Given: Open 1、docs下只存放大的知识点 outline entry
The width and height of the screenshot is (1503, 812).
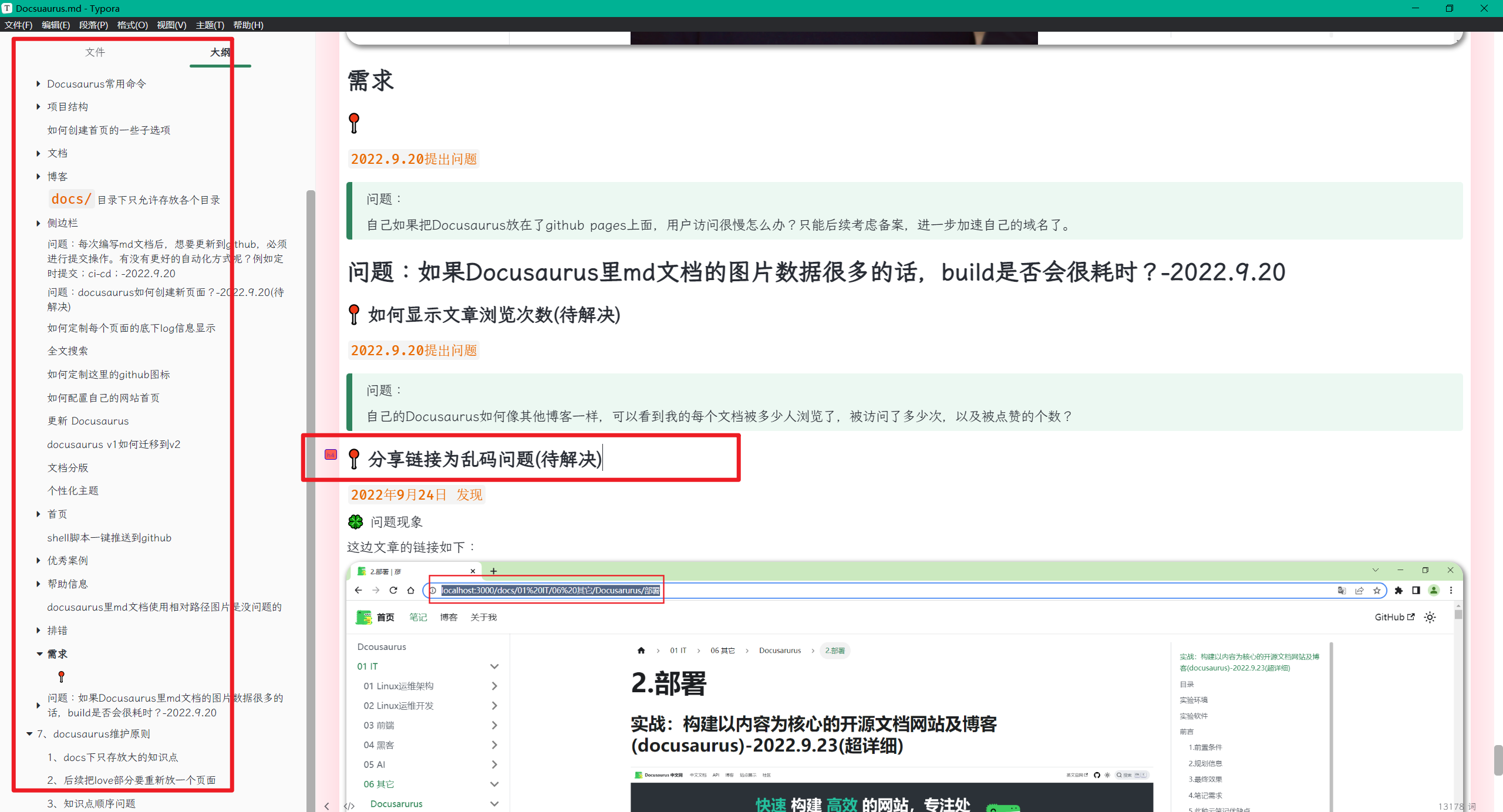Looking at the screenshot, I should 112,757.
